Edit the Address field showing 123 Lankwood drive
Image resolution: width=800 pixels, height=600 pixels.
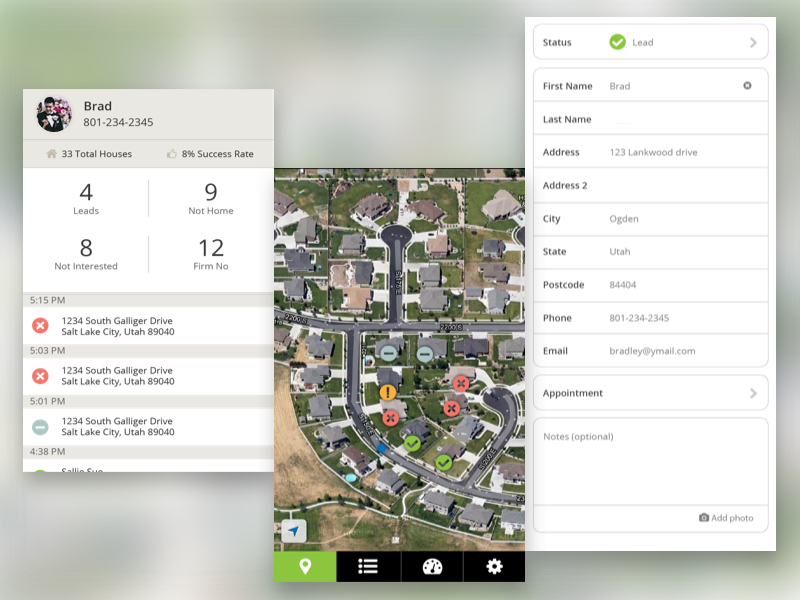click(651, 152)
